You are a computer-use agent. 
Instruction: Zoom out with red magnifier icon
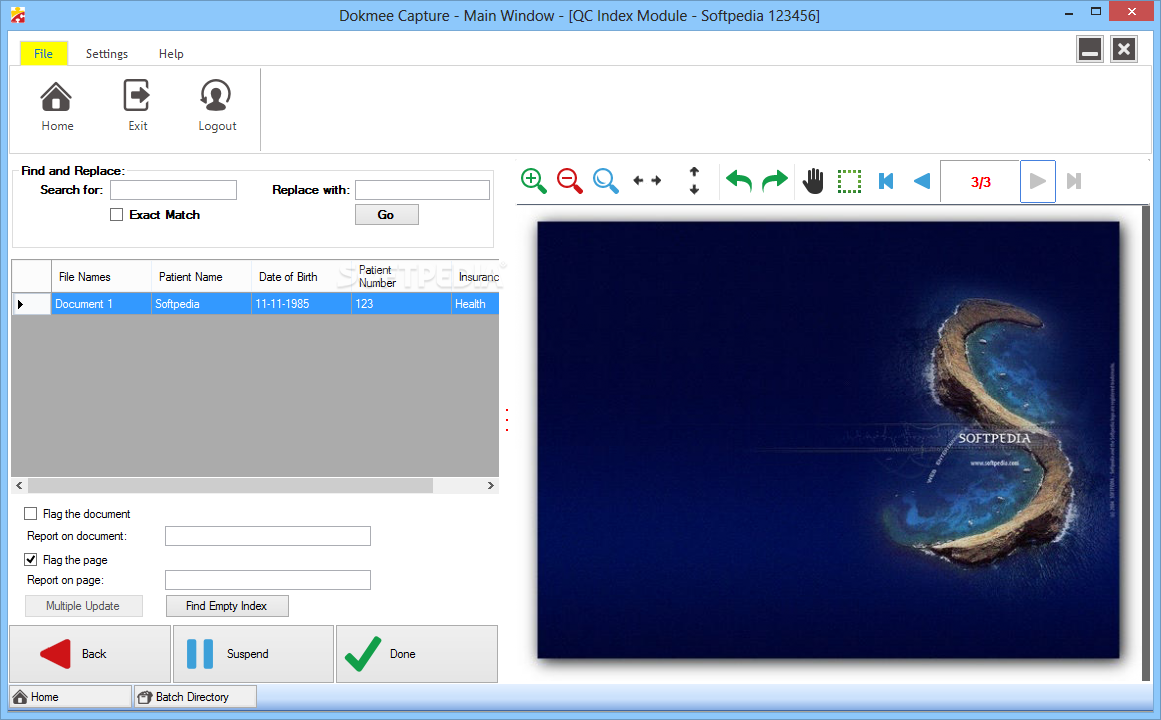569,181
